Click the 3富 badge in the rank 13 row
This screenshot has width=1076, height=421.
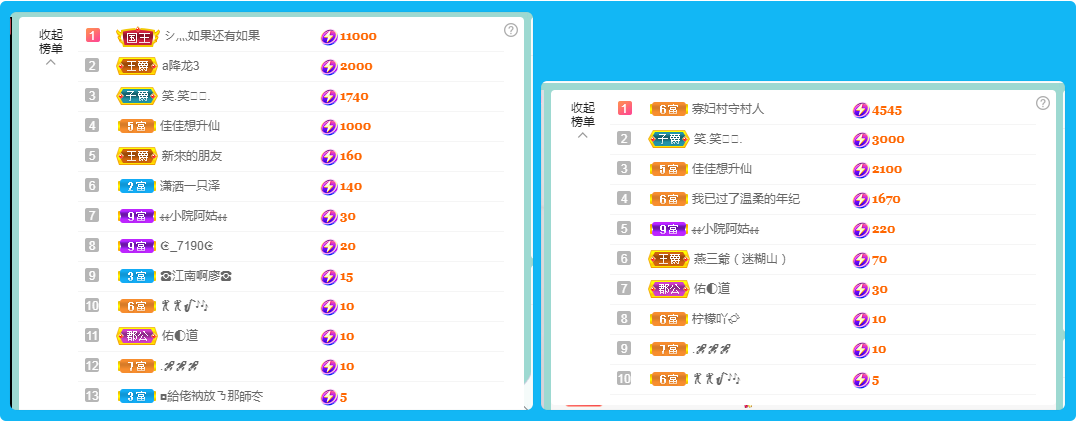tap(137, 396)
